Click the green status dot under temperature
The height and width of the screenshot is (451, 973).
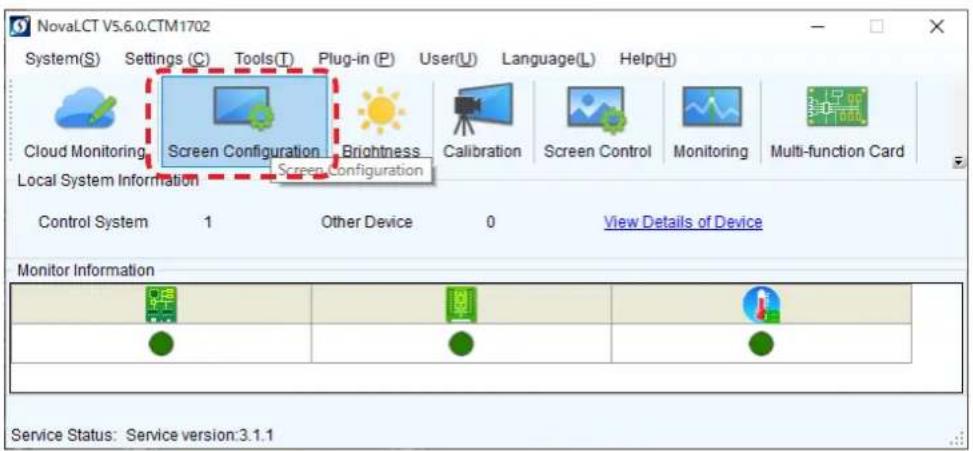761,344
